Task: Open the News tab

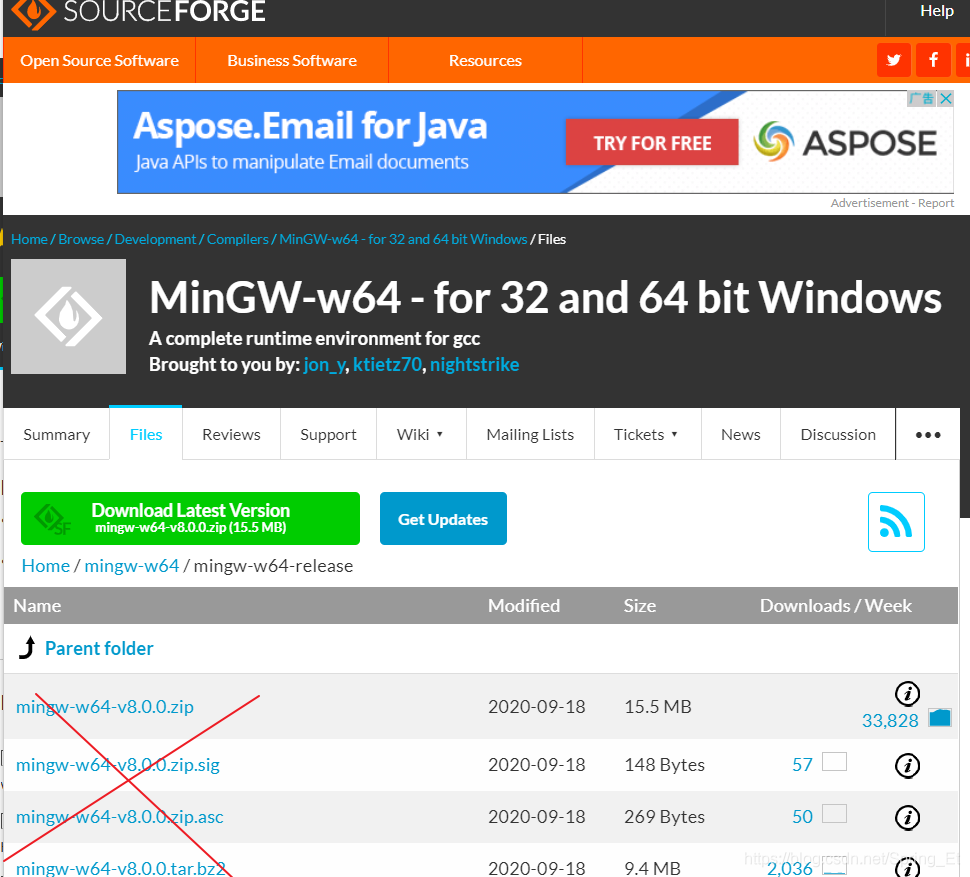Action: click(x=740, y=435)
